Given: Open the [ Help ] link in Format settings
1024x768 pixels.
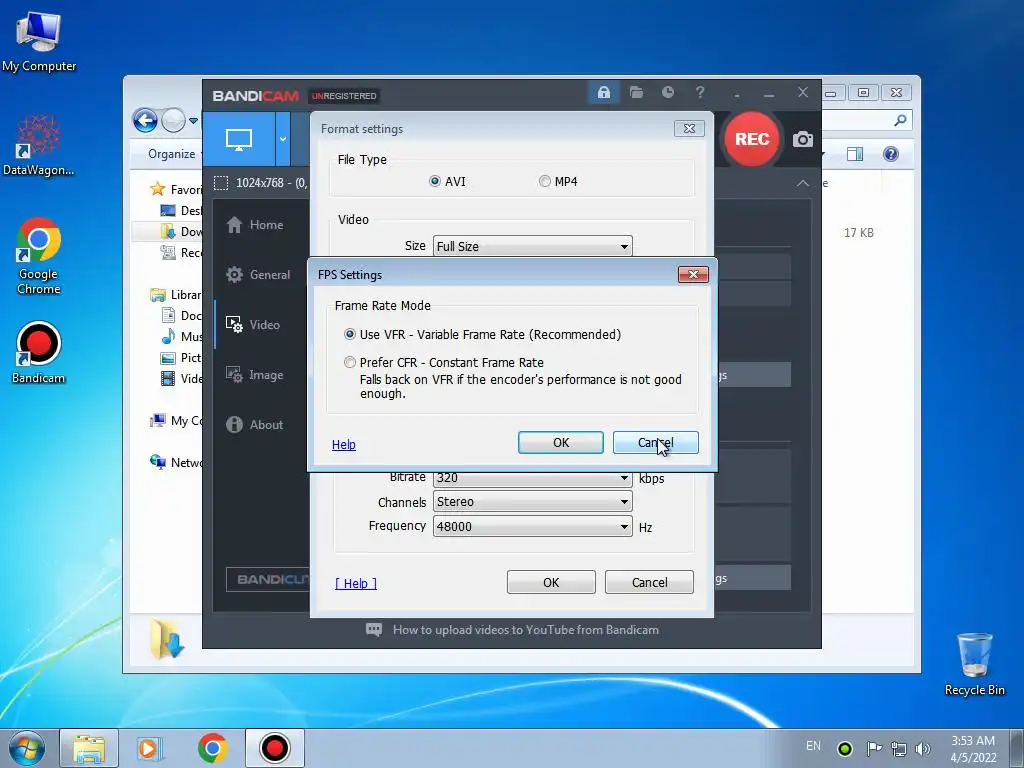Looking at the screenshot, I should [x=356, y=583].
